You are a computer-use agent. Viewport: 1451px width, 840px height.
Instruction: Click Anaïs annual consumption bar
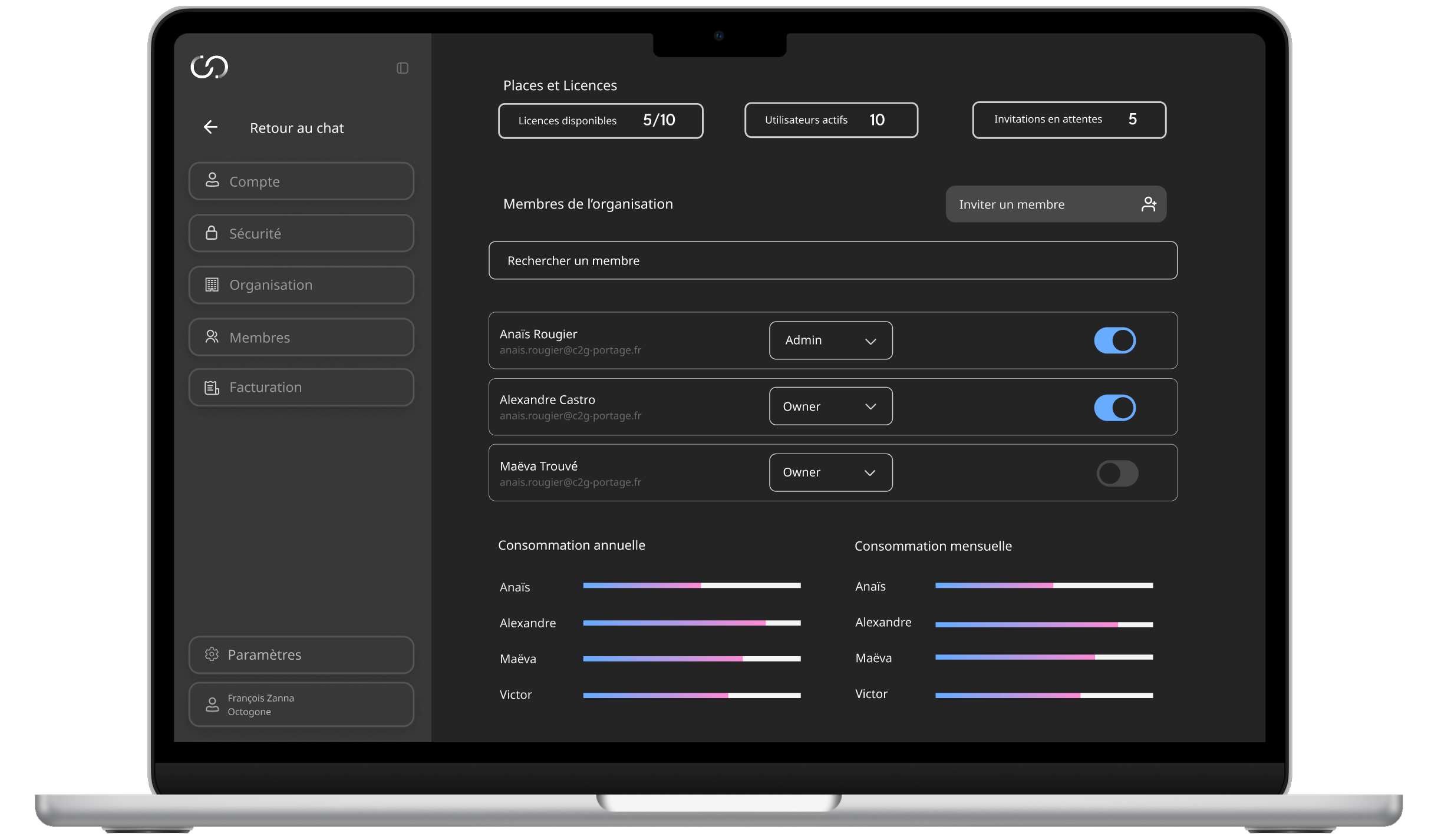[x=691, y=586]
